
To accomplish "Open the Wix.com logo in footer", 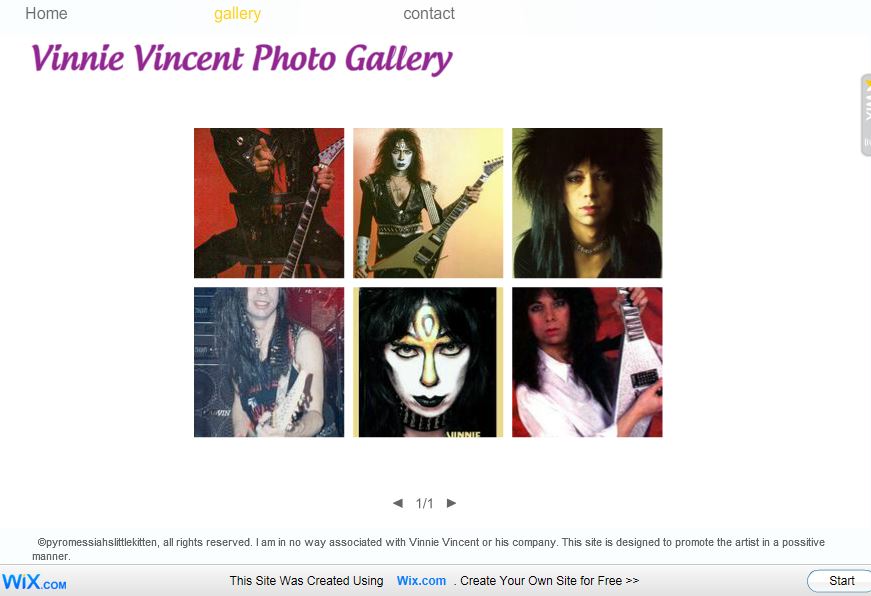I will point(34,582).
